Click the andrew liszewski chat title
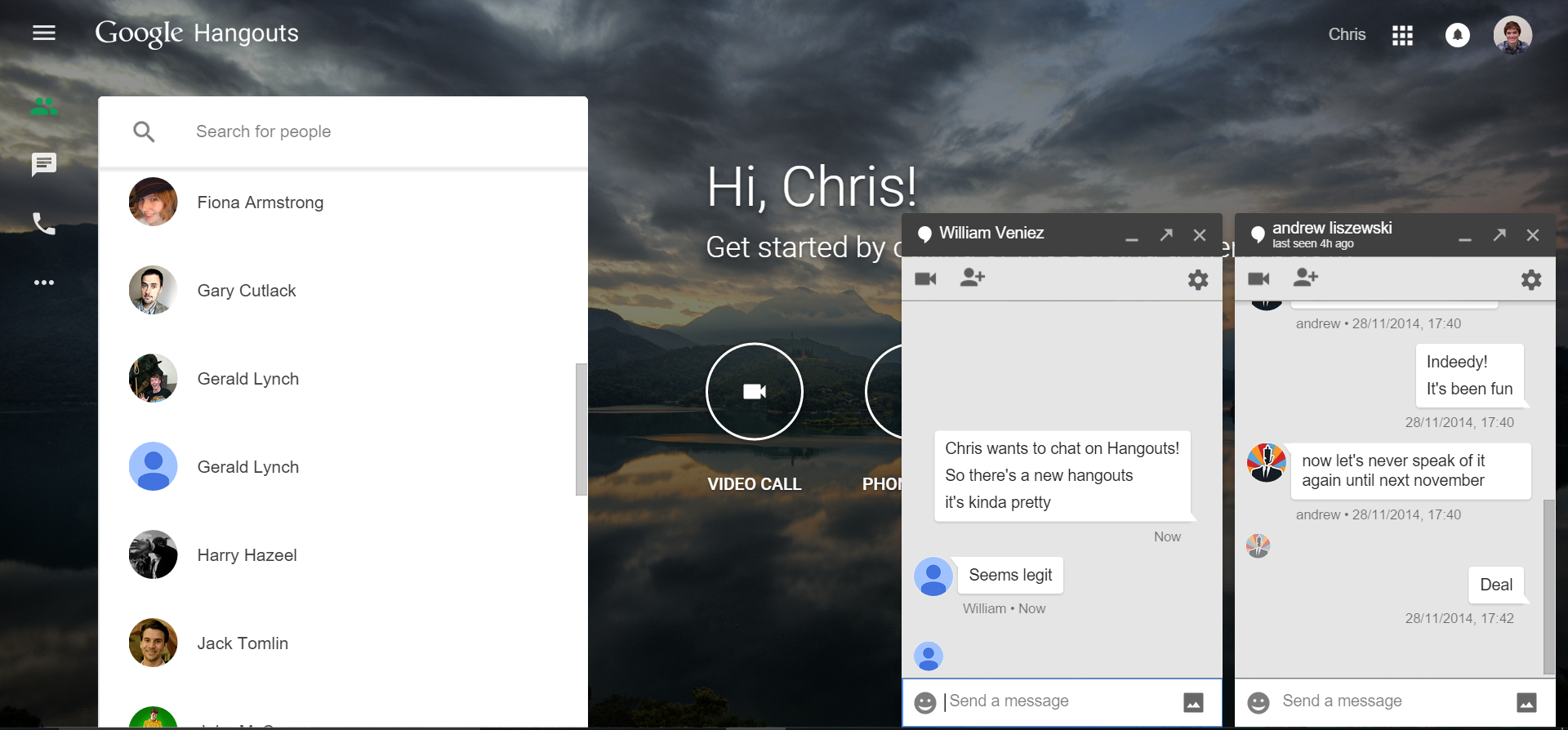Image resolution: width=1568 pixels, height=730 pixels. (x=1332, y=228)
